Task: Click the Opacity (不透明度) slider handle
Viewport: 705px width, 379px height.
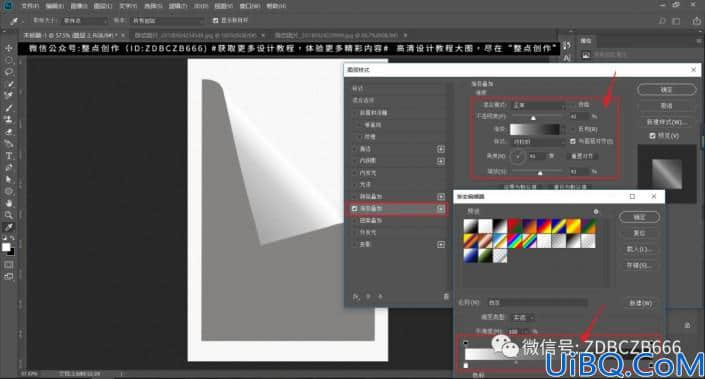Action: click(533, 118)
